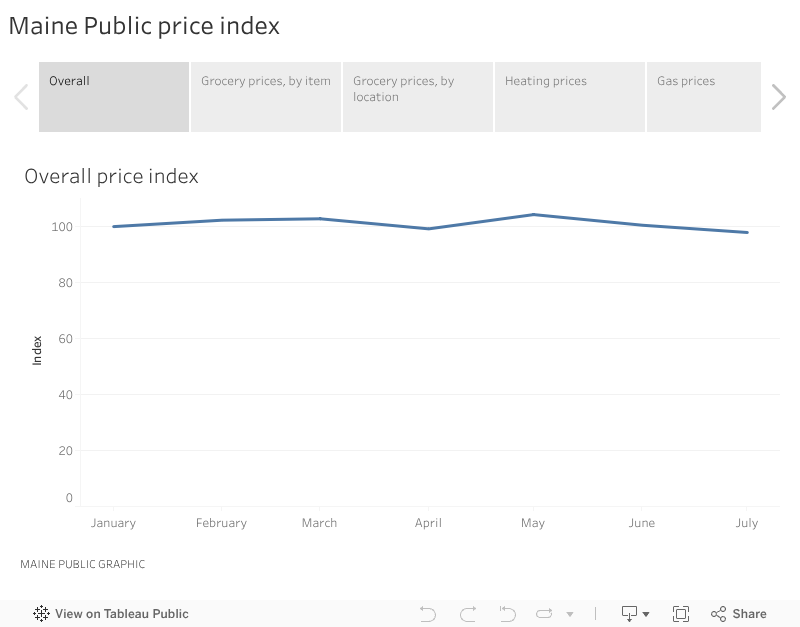Click the May peak on the line

point(533,215)
